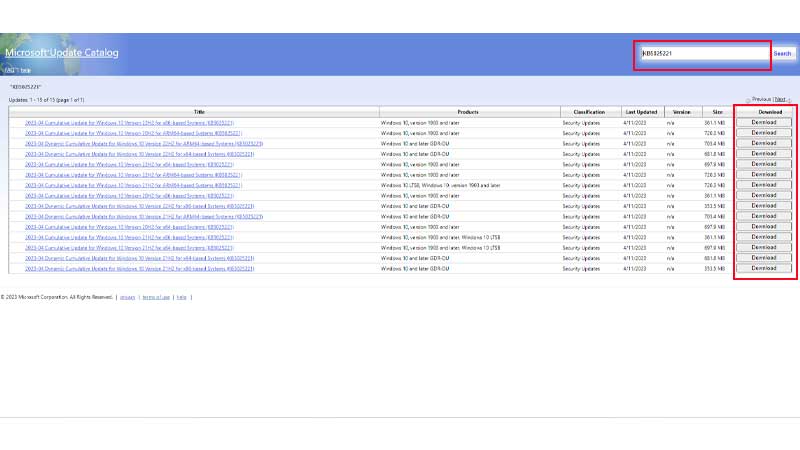Open Cumulative Update 21H2 x64-based Systems link
The width and height of the screenshot is (800, 450).
point(129,248)
